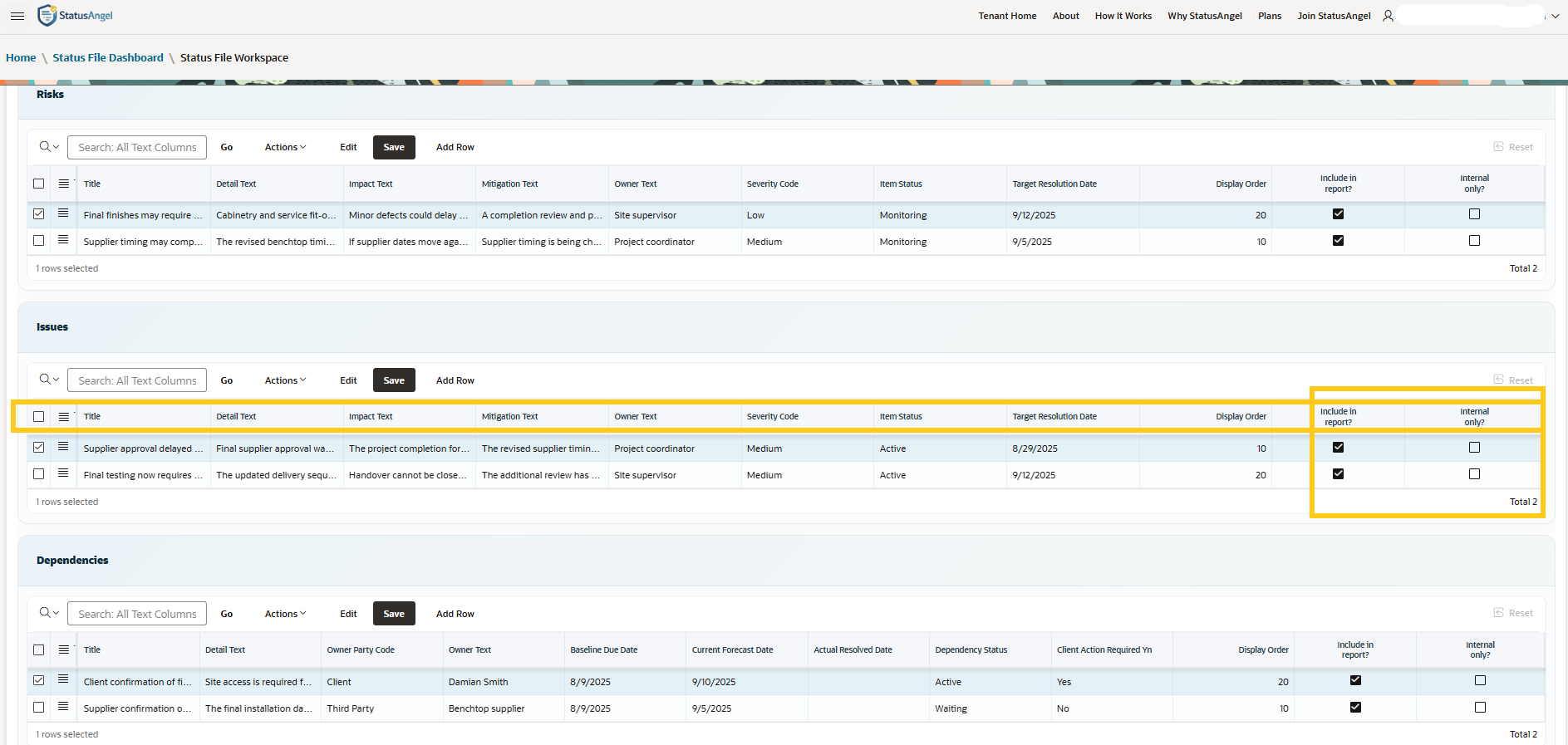The height and width of the screenshot is (745, 1568).
Task: Open row actions for Client confirmation dependency
Action: click(63, 679)
